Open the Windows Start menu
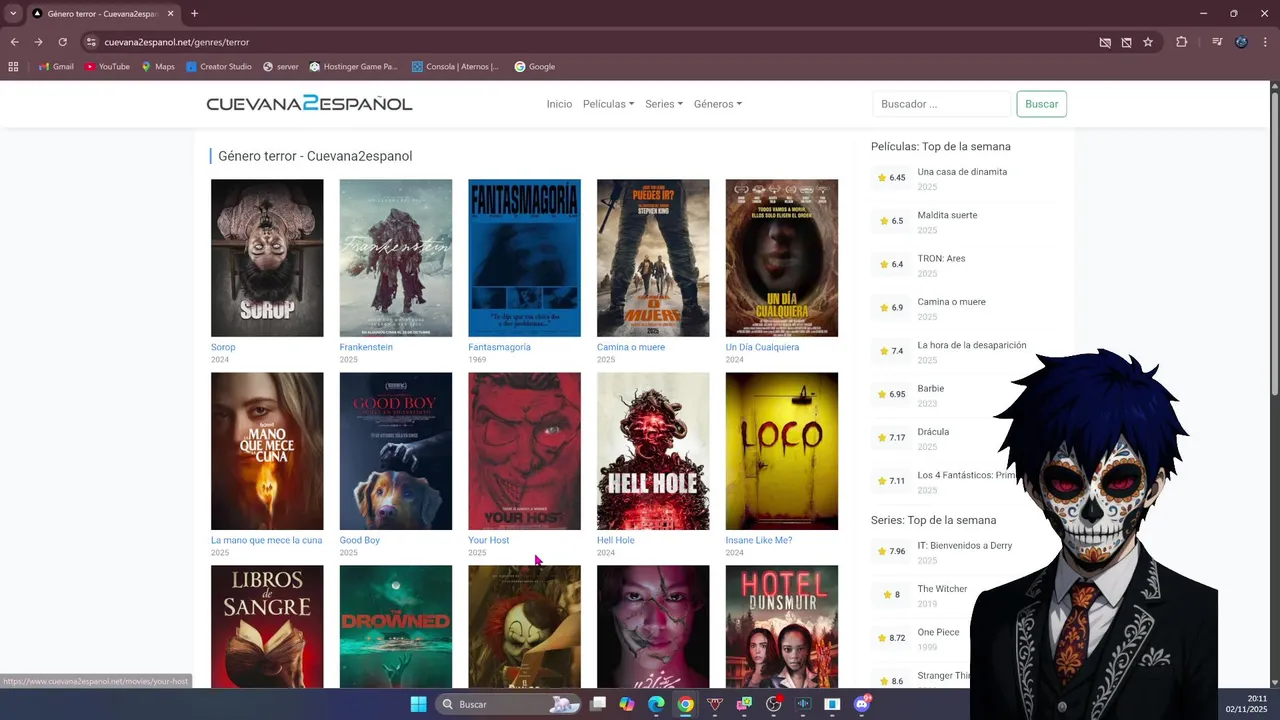Viewport: 1280px width, 720px height. pos(418,704)
